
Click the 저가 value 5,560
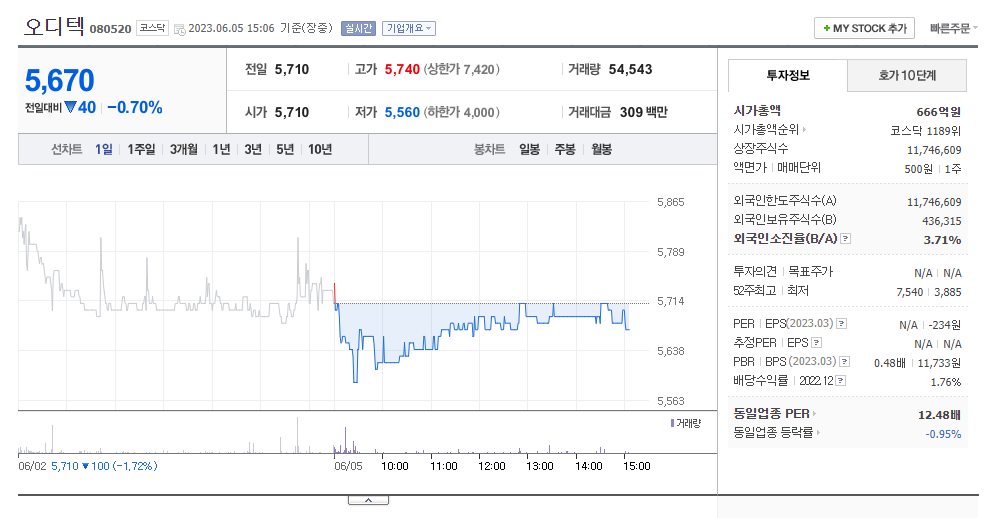[402, 112]
